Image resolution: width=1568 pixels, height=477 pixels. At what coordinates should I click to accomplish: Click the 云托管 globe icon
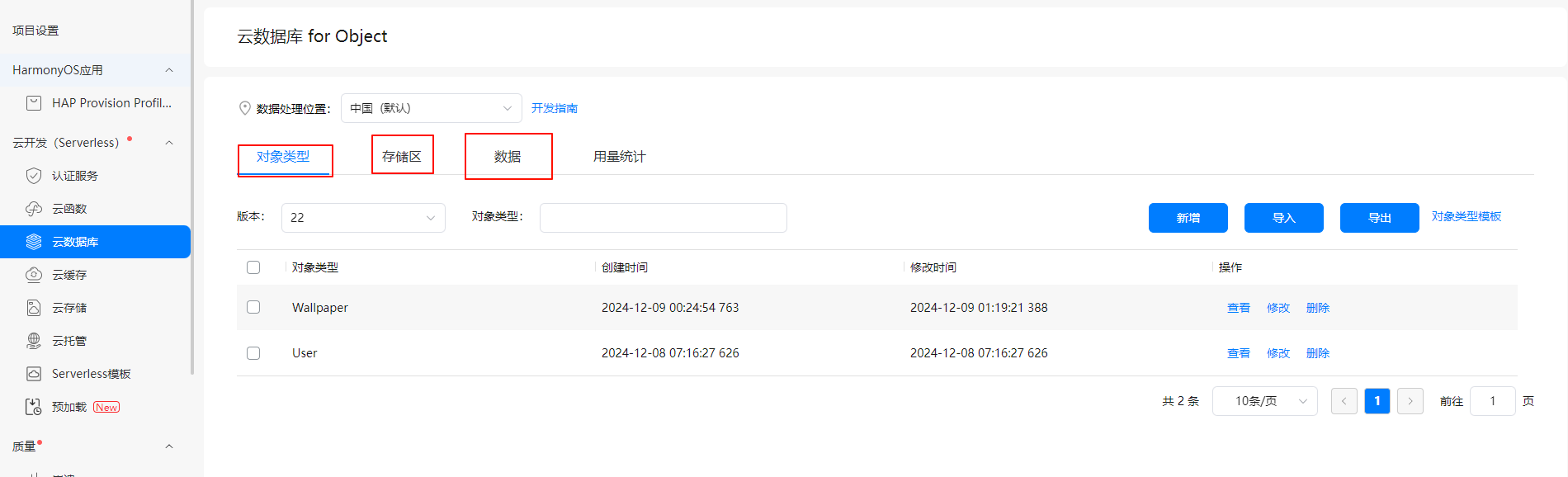click(x=34, y=341)
